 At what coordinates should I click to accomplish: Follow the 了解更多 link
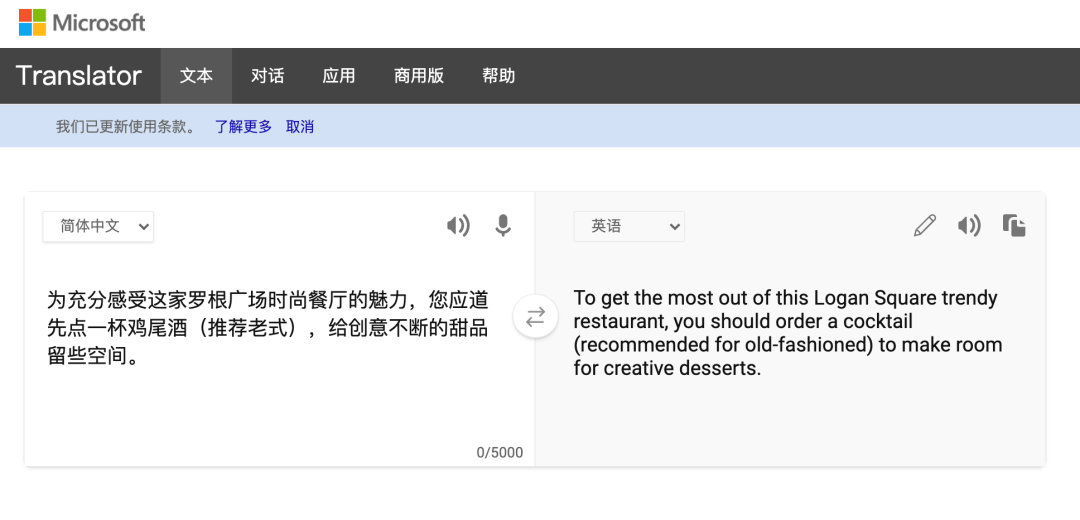(243, 127)
